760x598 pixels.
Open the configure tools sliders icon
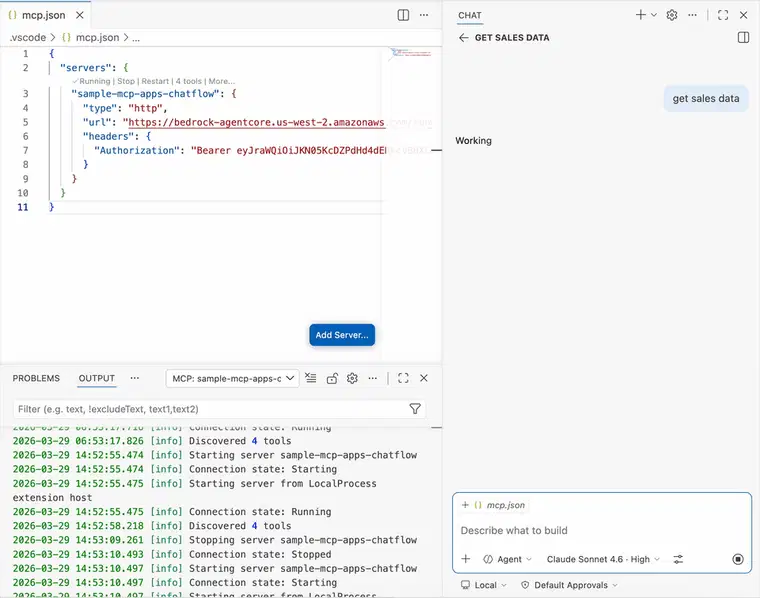click(678, 559)
